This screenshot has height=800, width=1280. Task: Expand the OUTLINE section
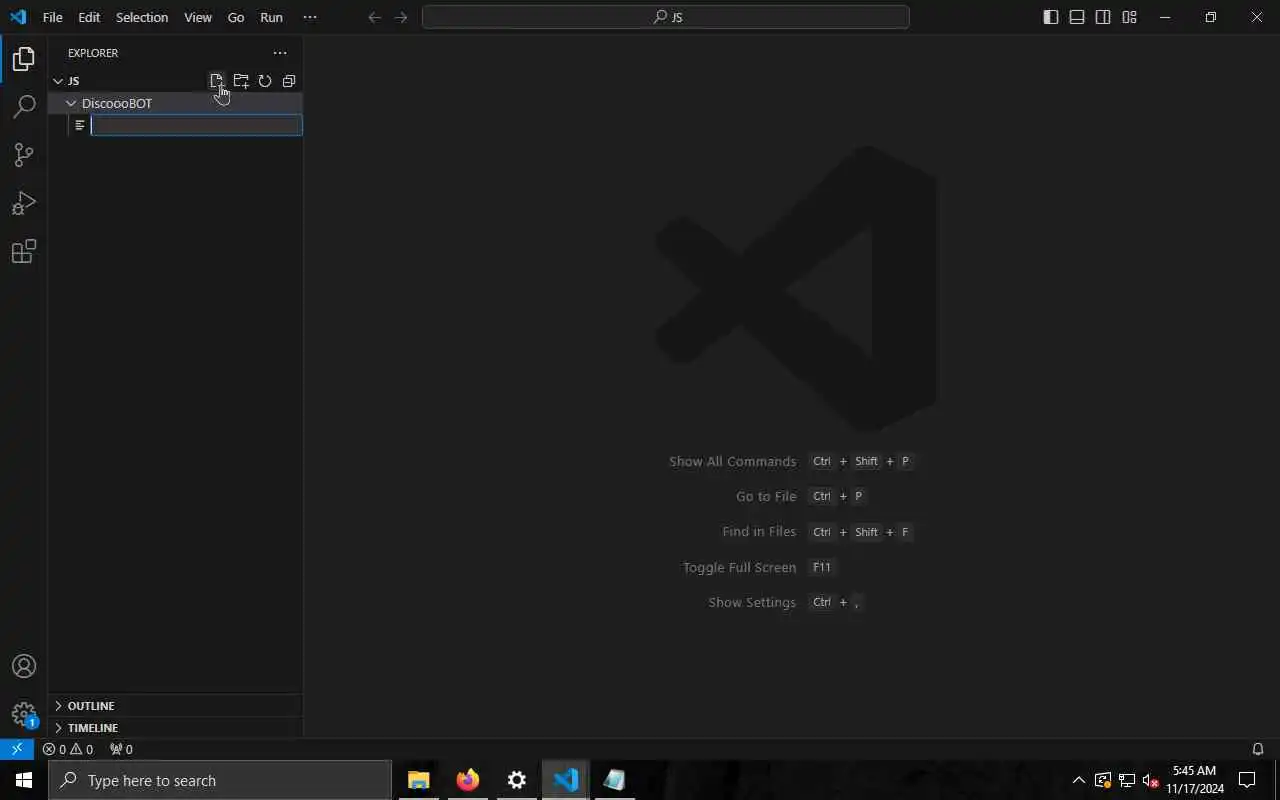pos(175,706)
